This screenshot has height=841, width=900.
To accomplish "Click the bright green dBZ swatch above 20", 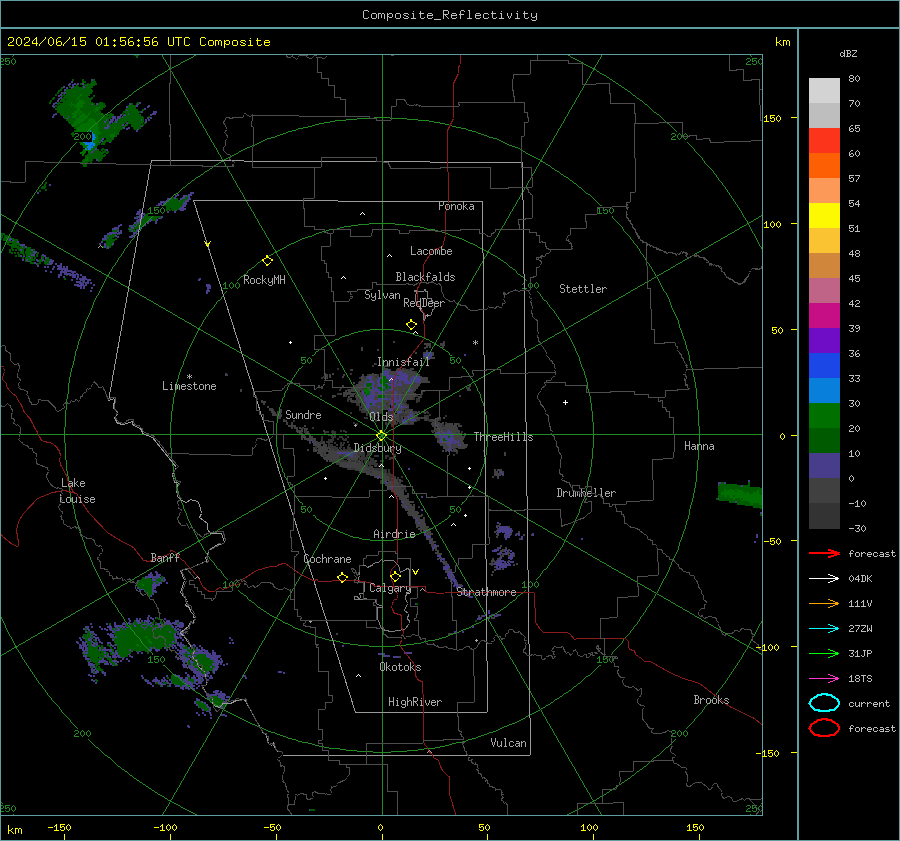I will pyautogui.click(x=824, y=415).
